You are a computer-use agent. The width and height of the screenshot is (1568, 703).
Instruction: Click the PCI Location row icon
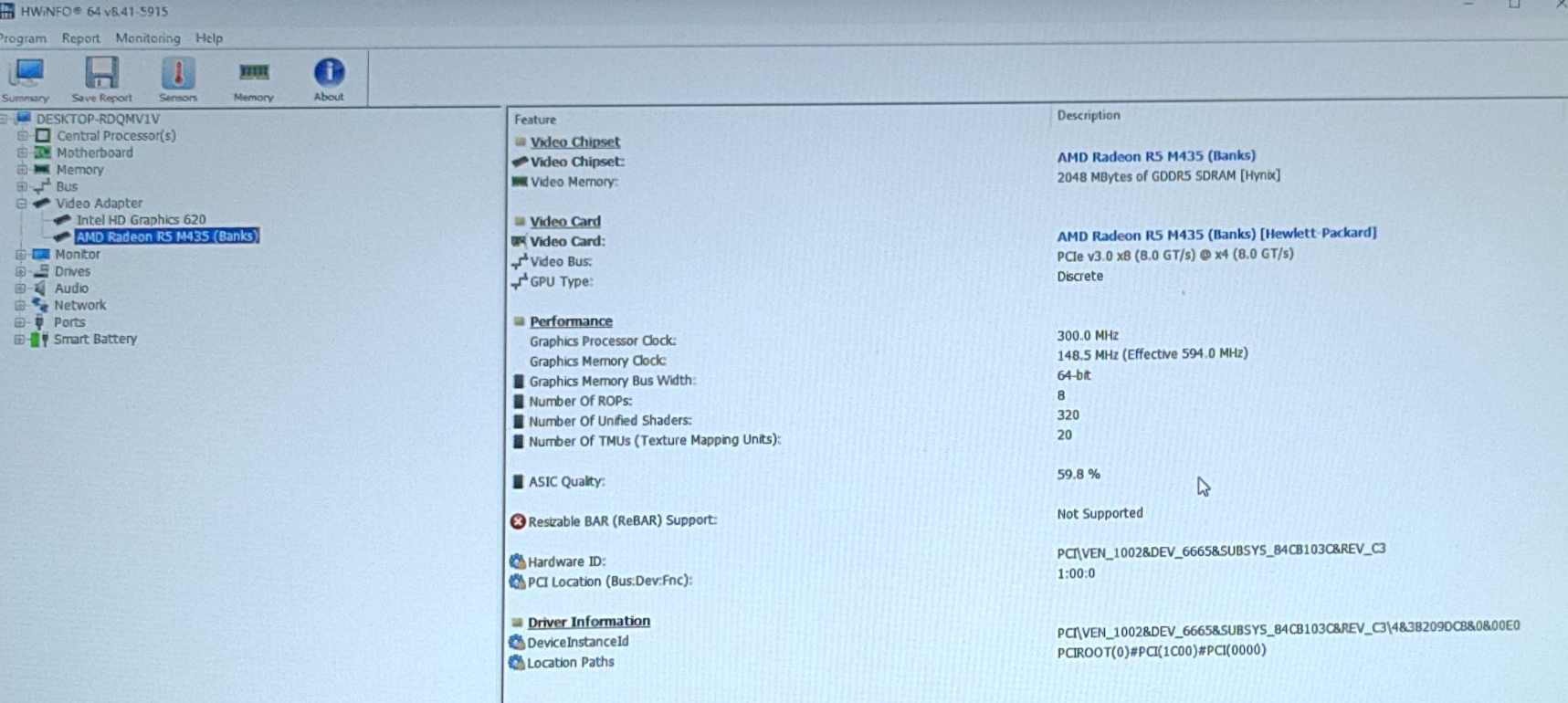pos(517,581)
